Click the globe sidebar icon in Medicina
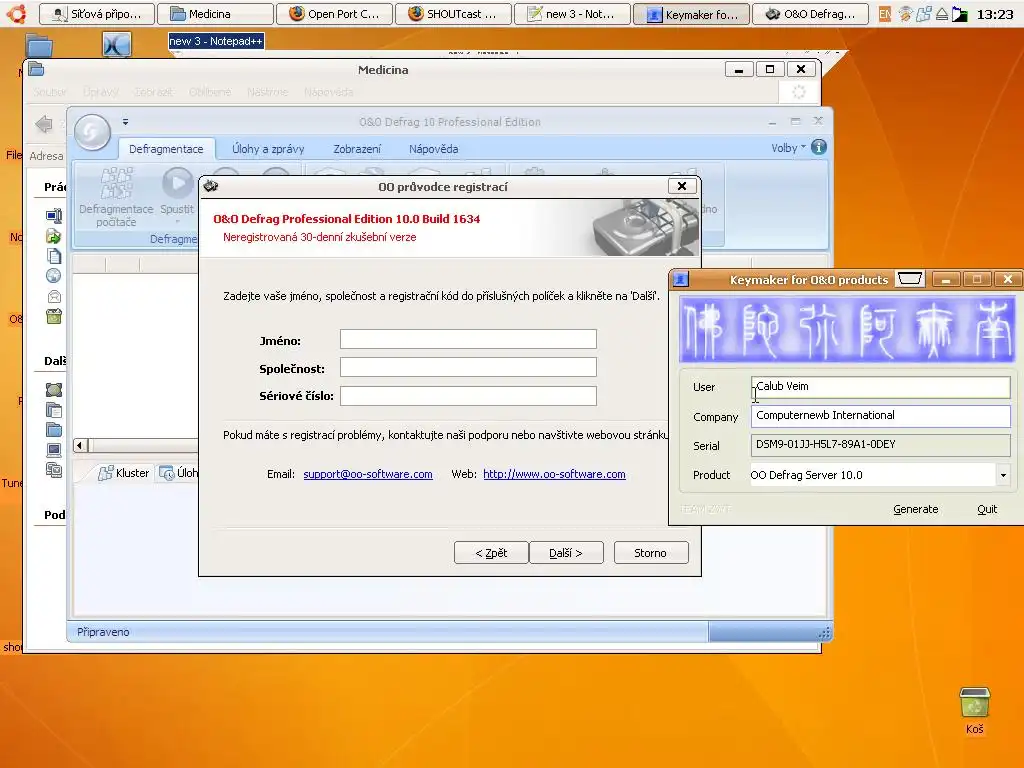This screenshot has width=1024, height=768. click(54, 276)
